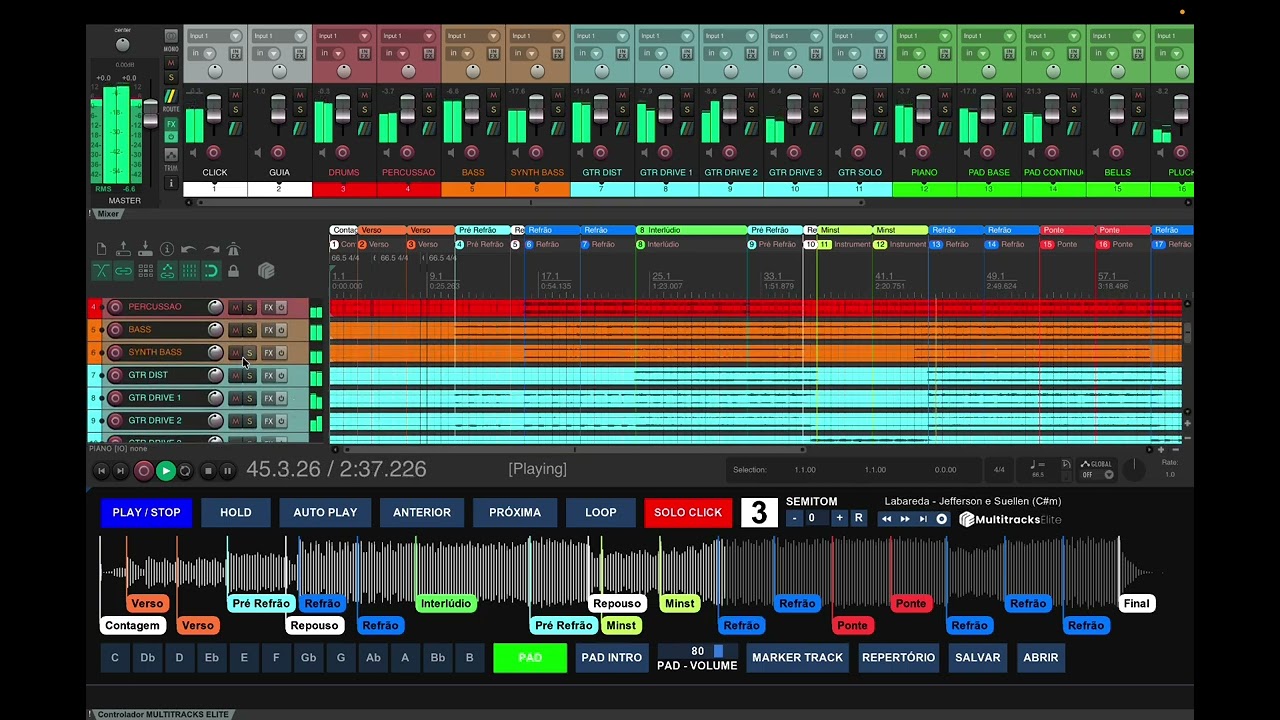Click master track info icon

[x=171, y=182]
